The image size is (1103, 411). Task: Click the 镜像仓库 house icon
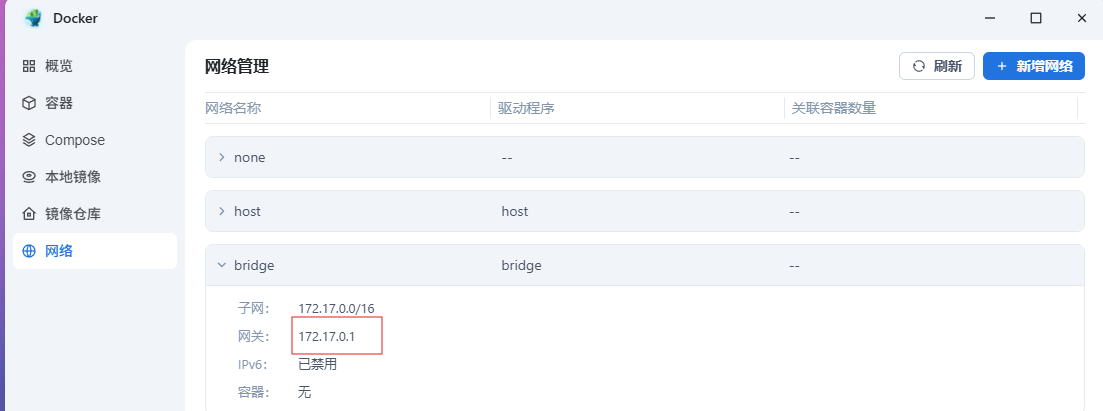pyautogui.click(x=29, y=214)
